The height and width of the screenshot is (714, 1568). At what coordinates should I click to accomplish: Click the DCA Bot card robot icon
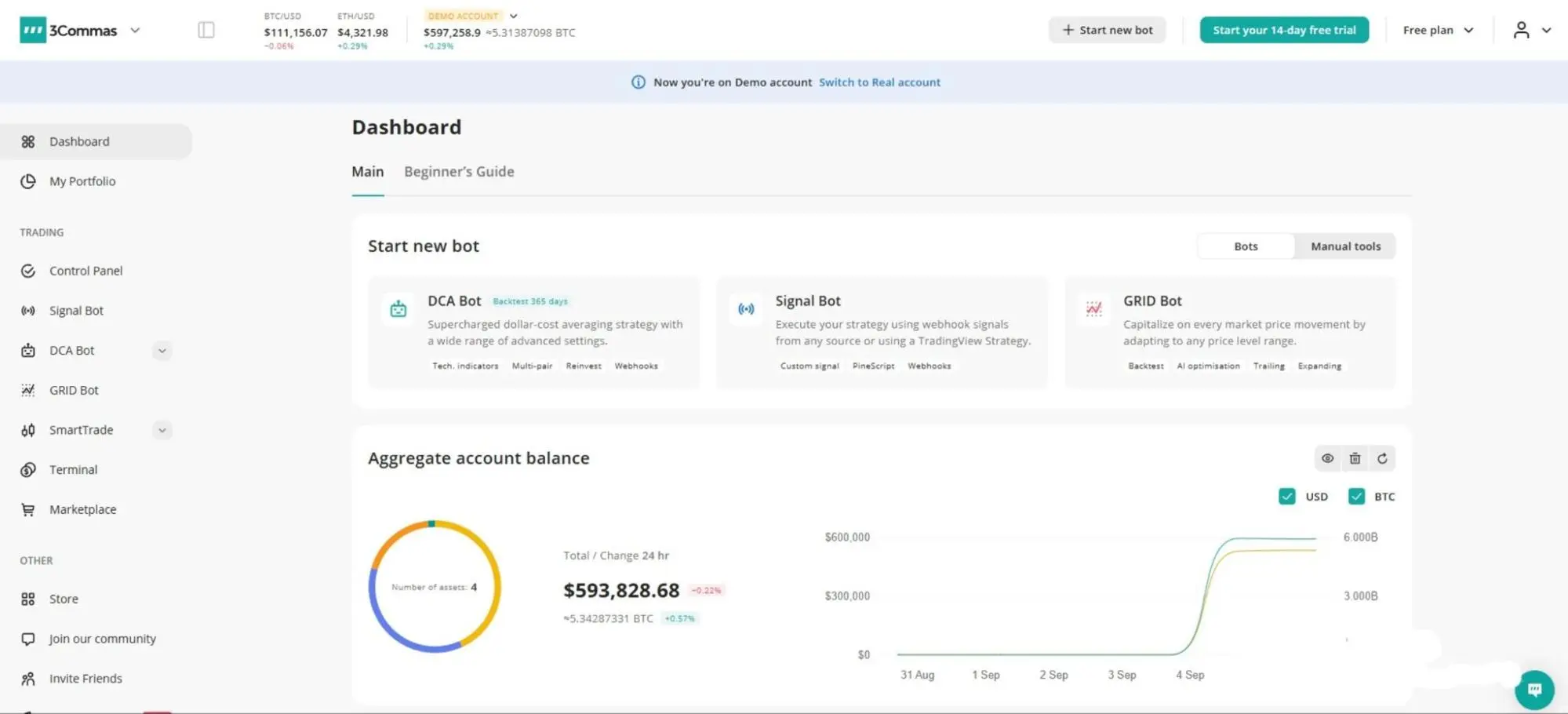coord(398,309)
